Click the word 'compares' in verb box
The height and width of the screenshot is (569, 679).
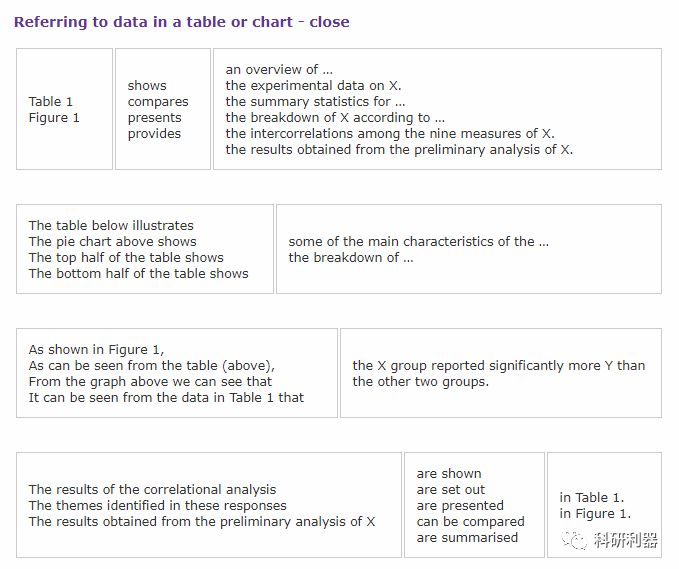158,102
